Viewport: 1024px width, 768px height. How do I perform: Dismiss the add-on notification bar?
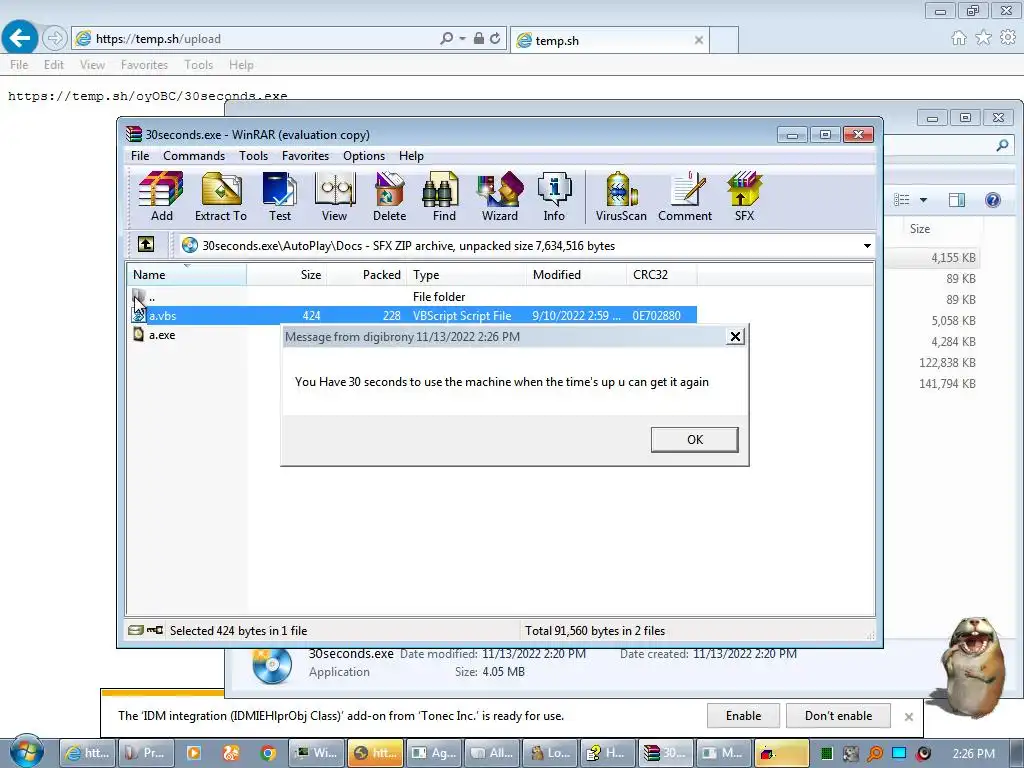point(908,716)
